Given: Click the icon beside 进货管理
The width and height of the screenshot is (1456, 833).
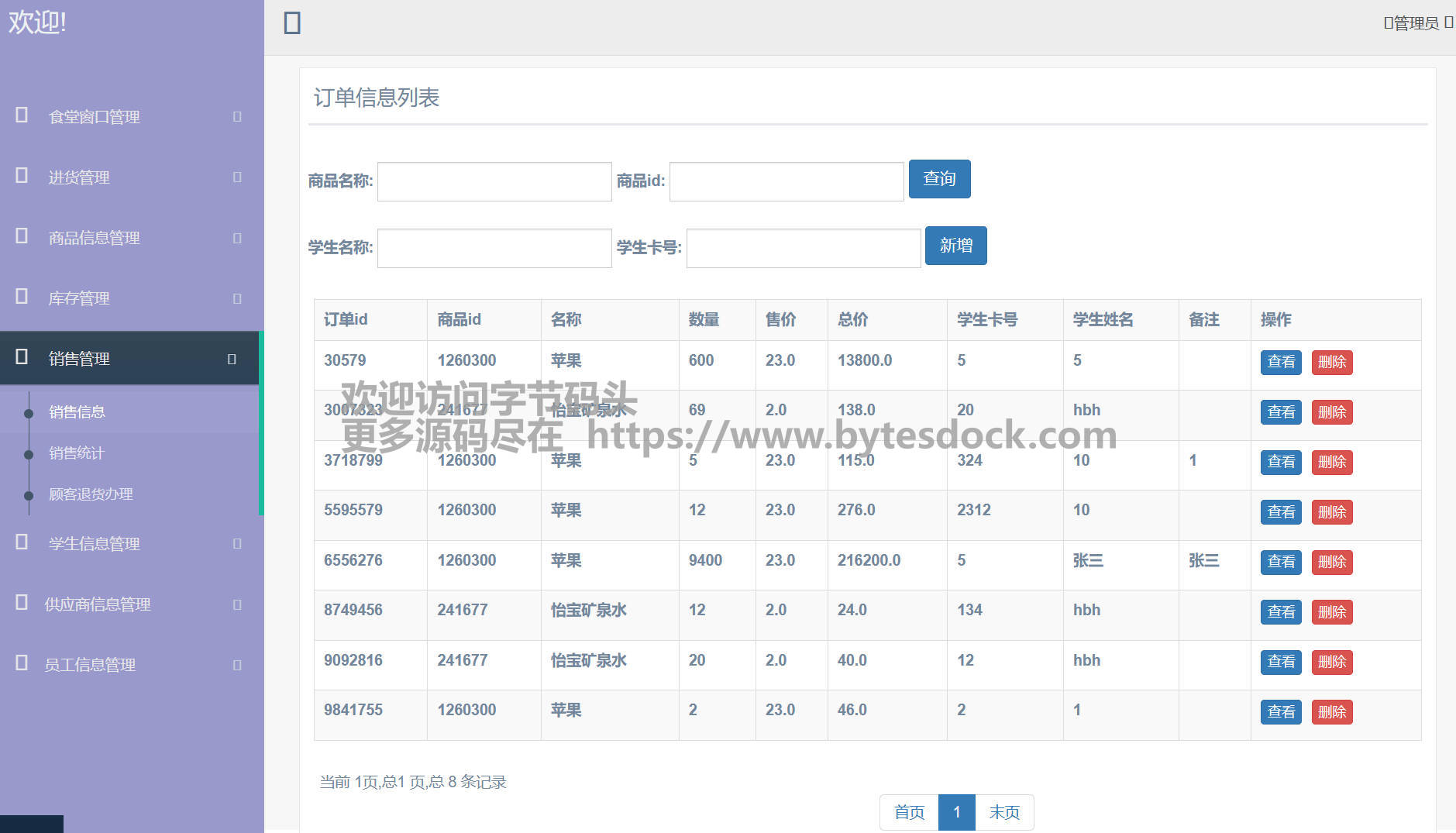Looking at the screenshot, I should [22, 176].
